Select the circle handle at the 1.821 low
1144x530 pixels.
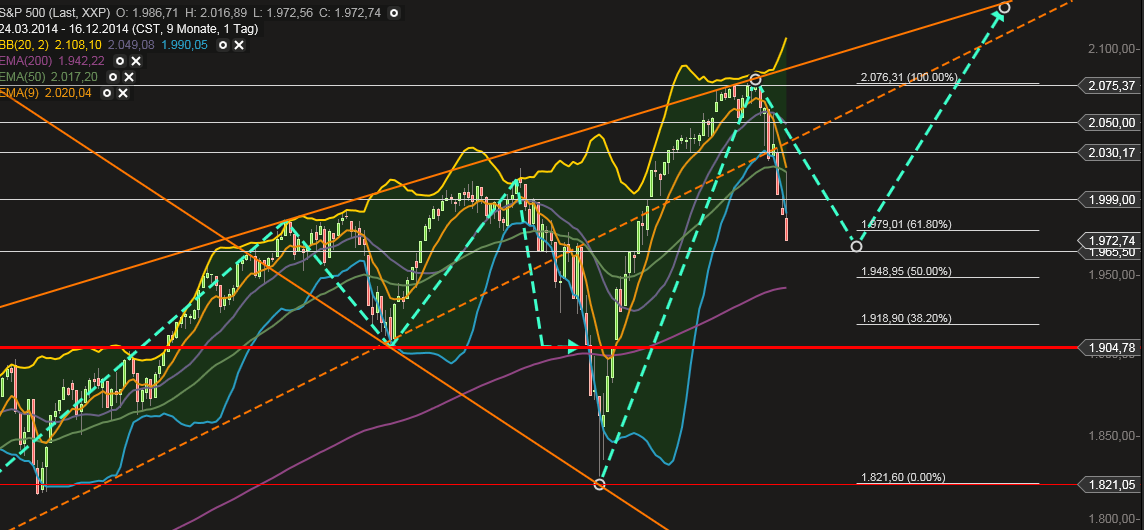[600, 484]
